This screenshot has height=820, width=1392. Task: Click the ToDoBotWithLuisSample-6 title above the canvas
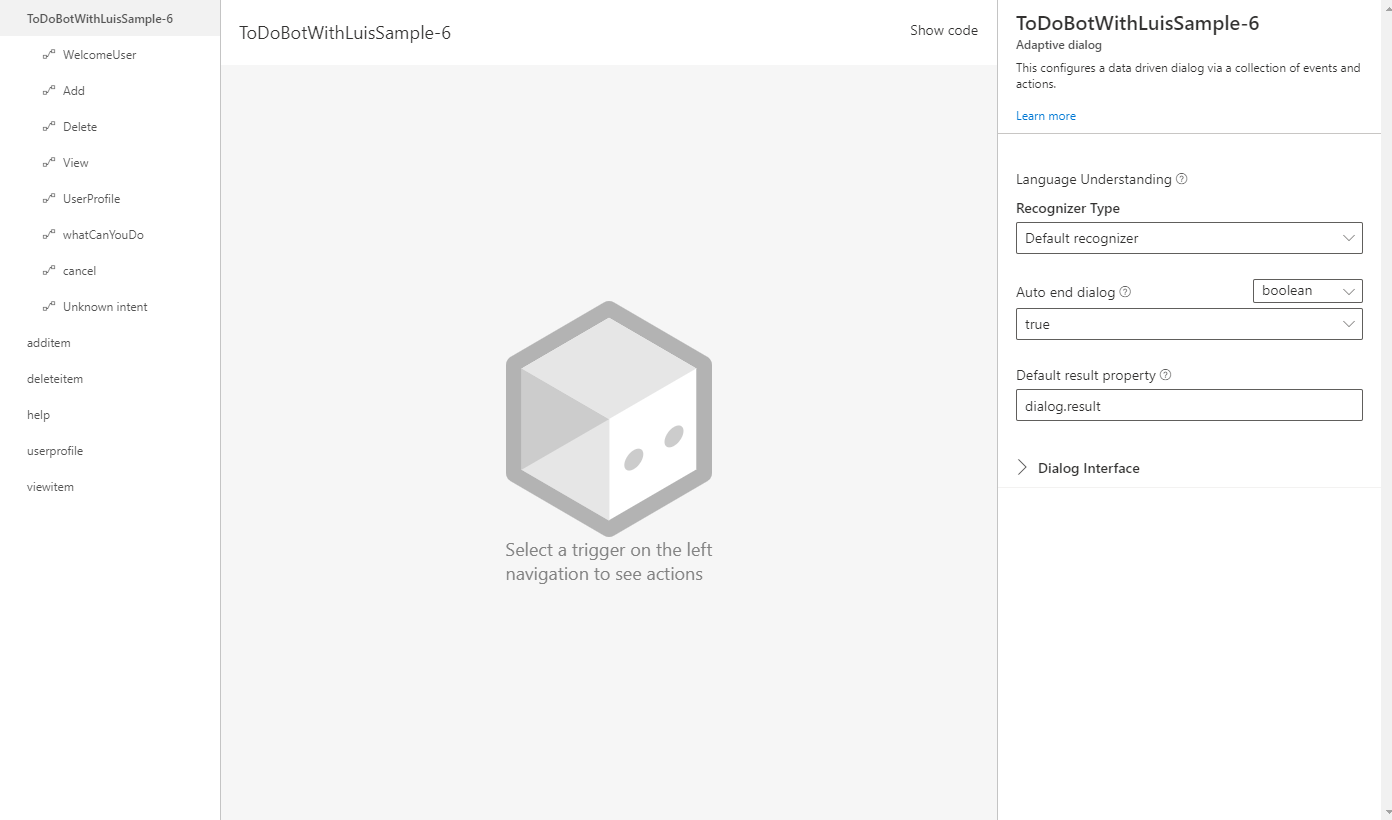[x=345, y=33]
